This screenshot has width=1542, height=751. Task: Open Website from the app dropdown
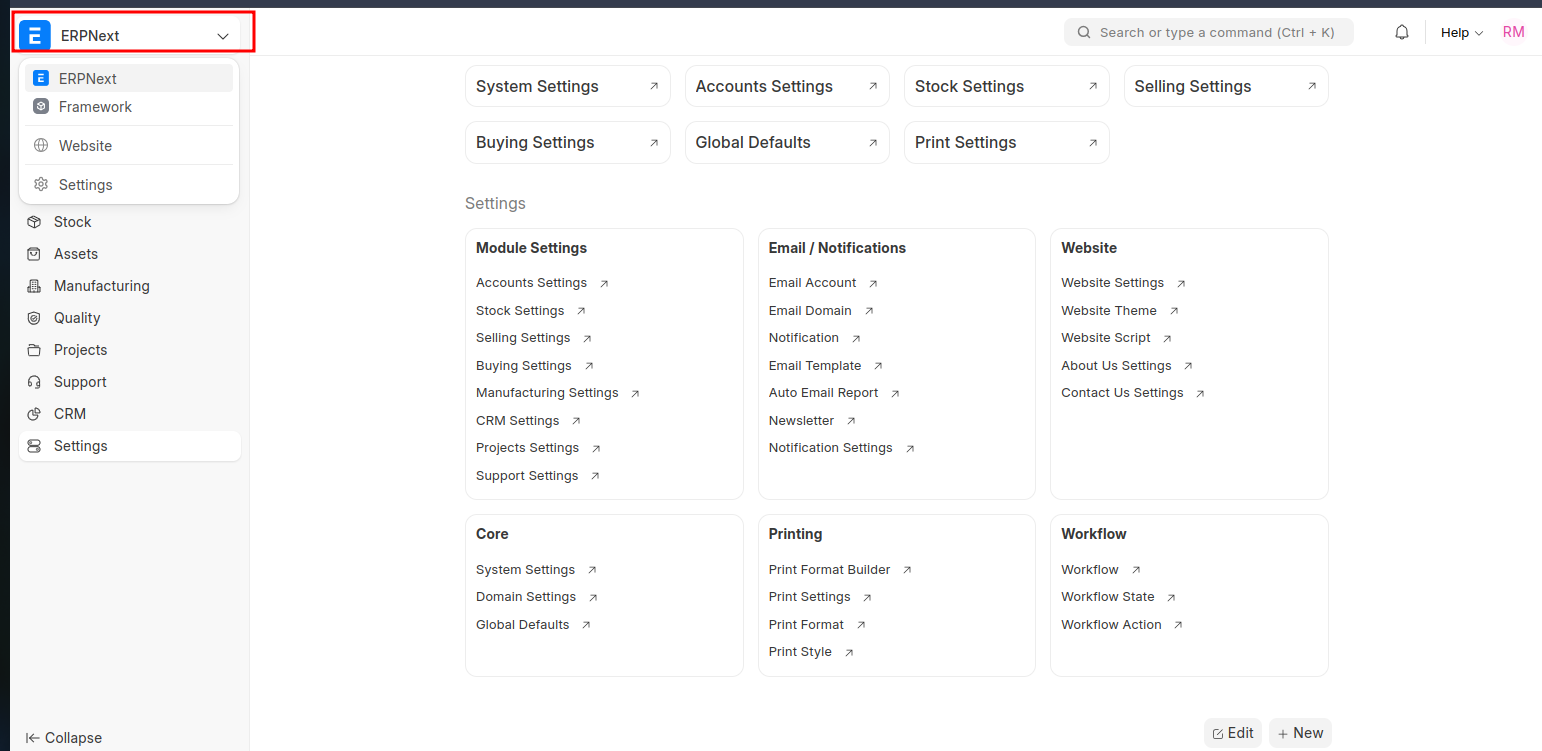coord(129,146)
